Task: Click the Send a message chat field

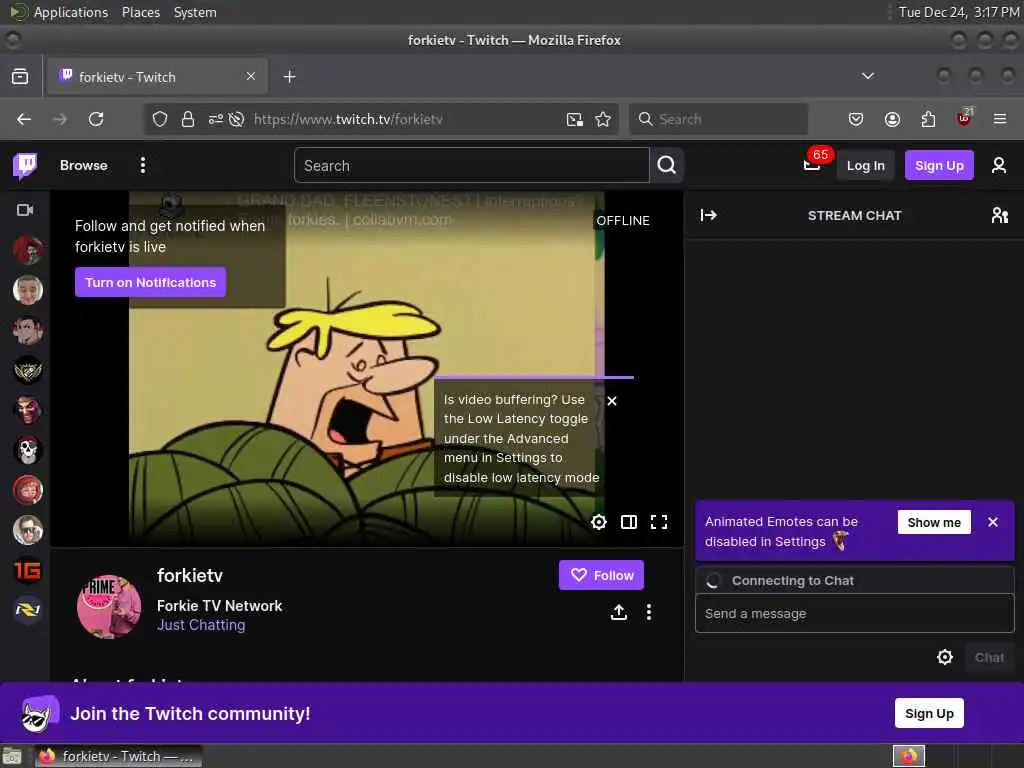Action: [x=855, y=613]
